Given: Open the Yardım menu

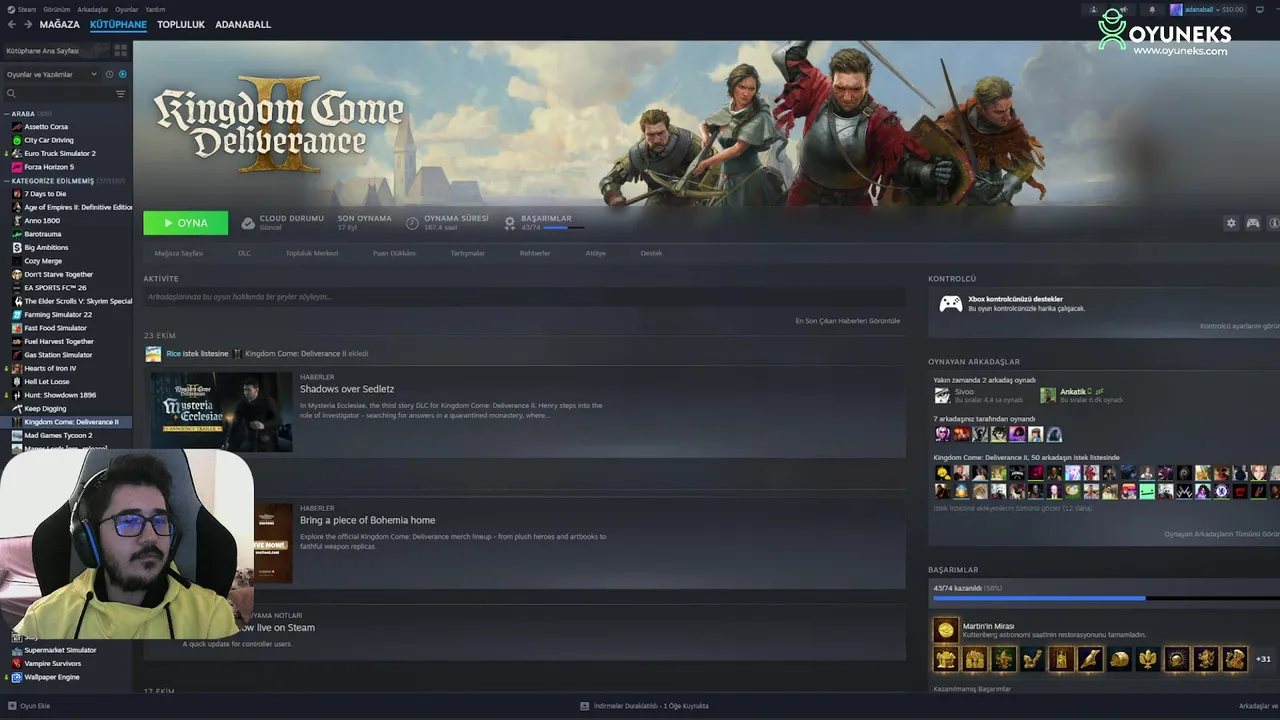Looking at the screenshot, I should tap(155, 9).
